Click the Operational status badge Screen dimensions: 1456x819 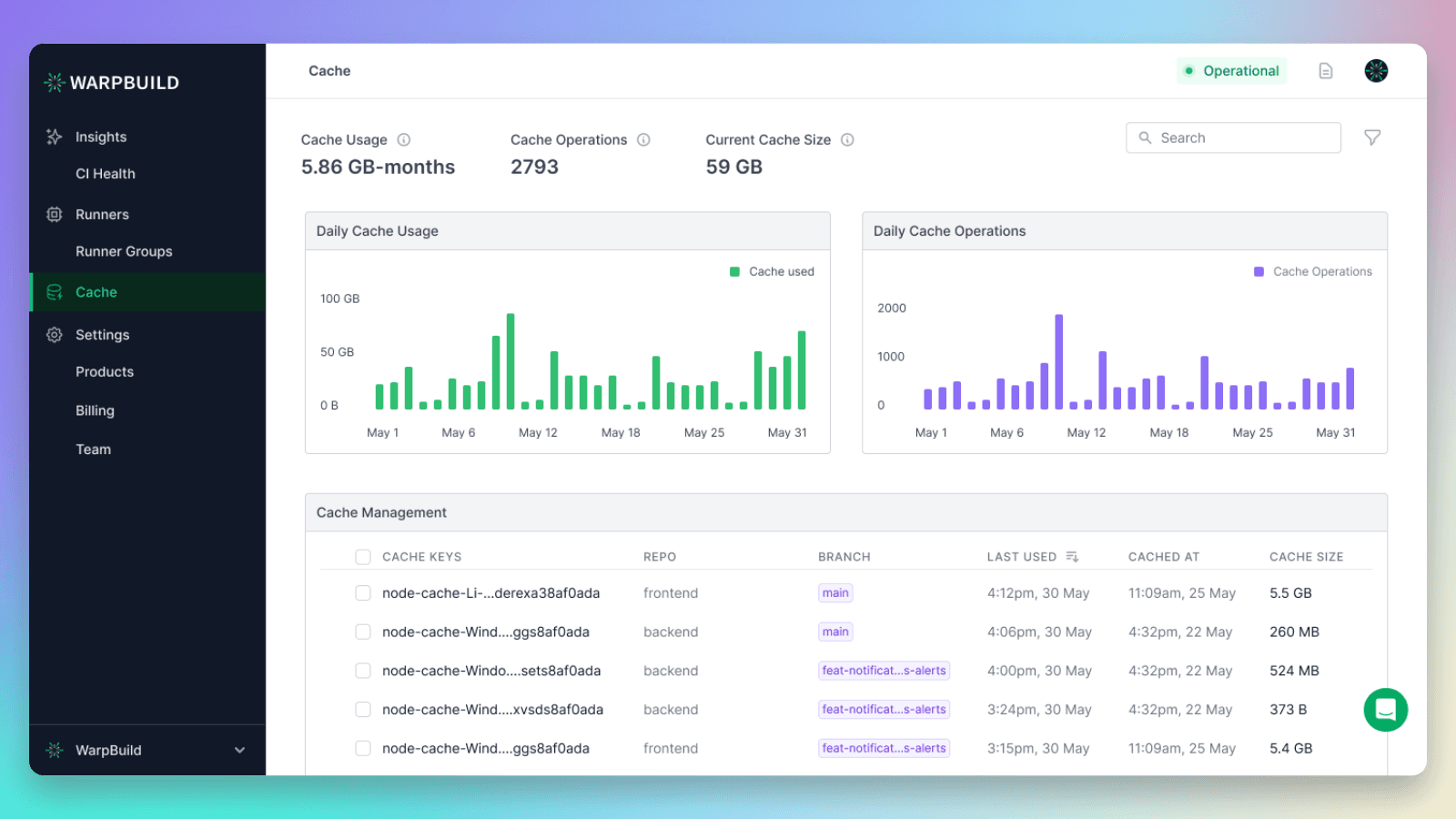1232,70
